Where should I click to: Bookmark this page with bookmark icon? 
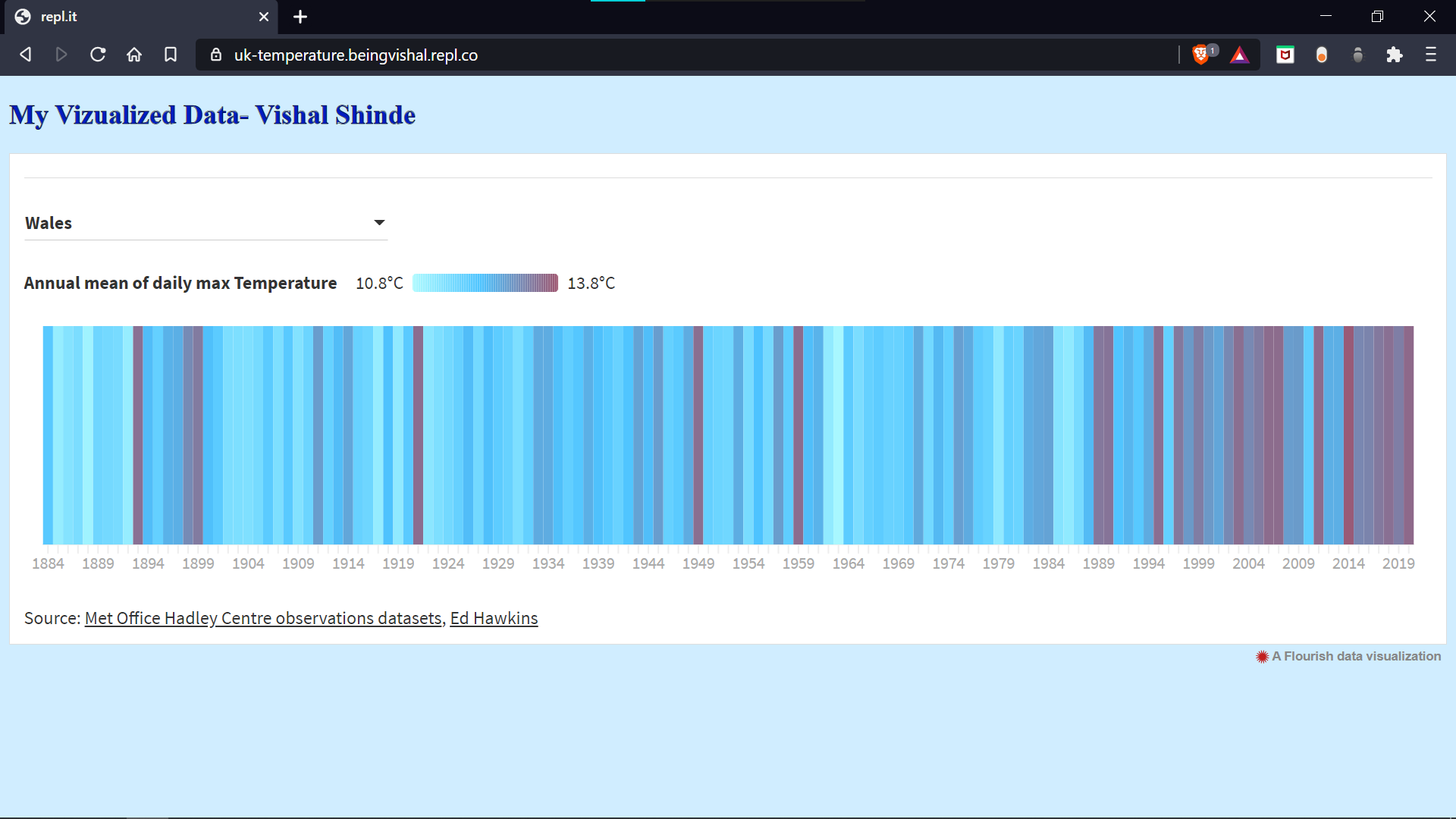pos(171,55)
